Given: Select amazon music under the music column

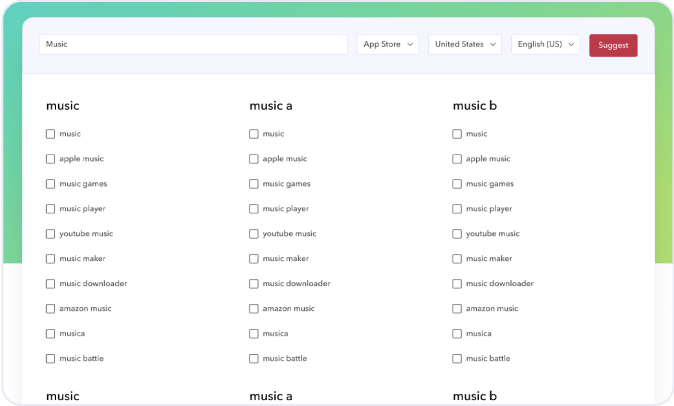Looking at the screenshot, I should [51, 309].
